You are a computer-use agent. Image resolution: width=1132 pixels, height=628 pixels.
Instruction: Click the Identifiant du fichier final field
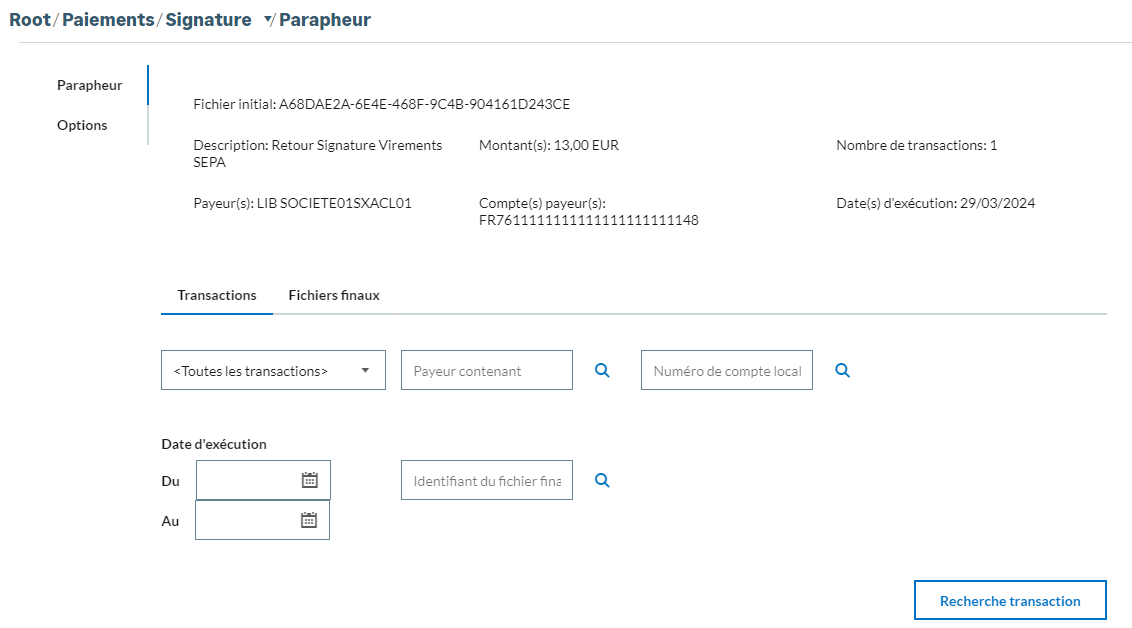[487, 480]
